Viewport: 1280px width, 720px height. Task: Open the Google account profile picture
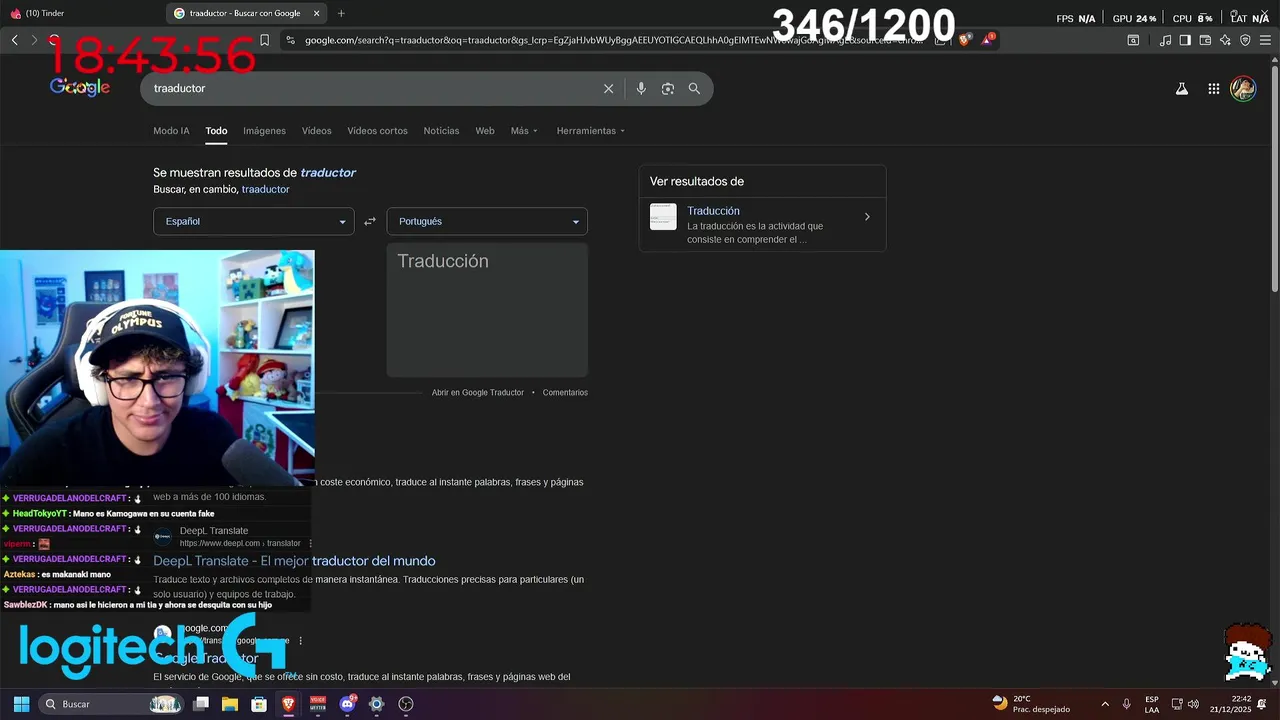tap(1243, 88)
